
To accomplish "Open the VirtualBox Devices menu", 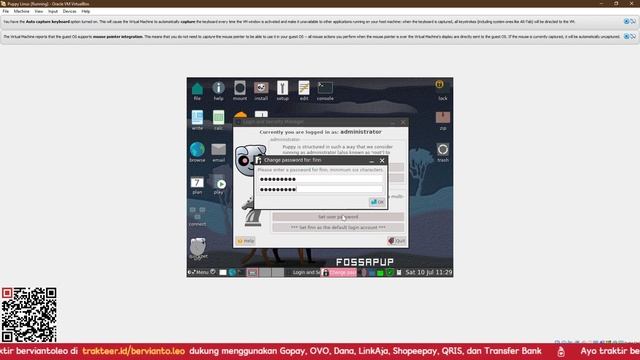I will click(x=69, y=11).
